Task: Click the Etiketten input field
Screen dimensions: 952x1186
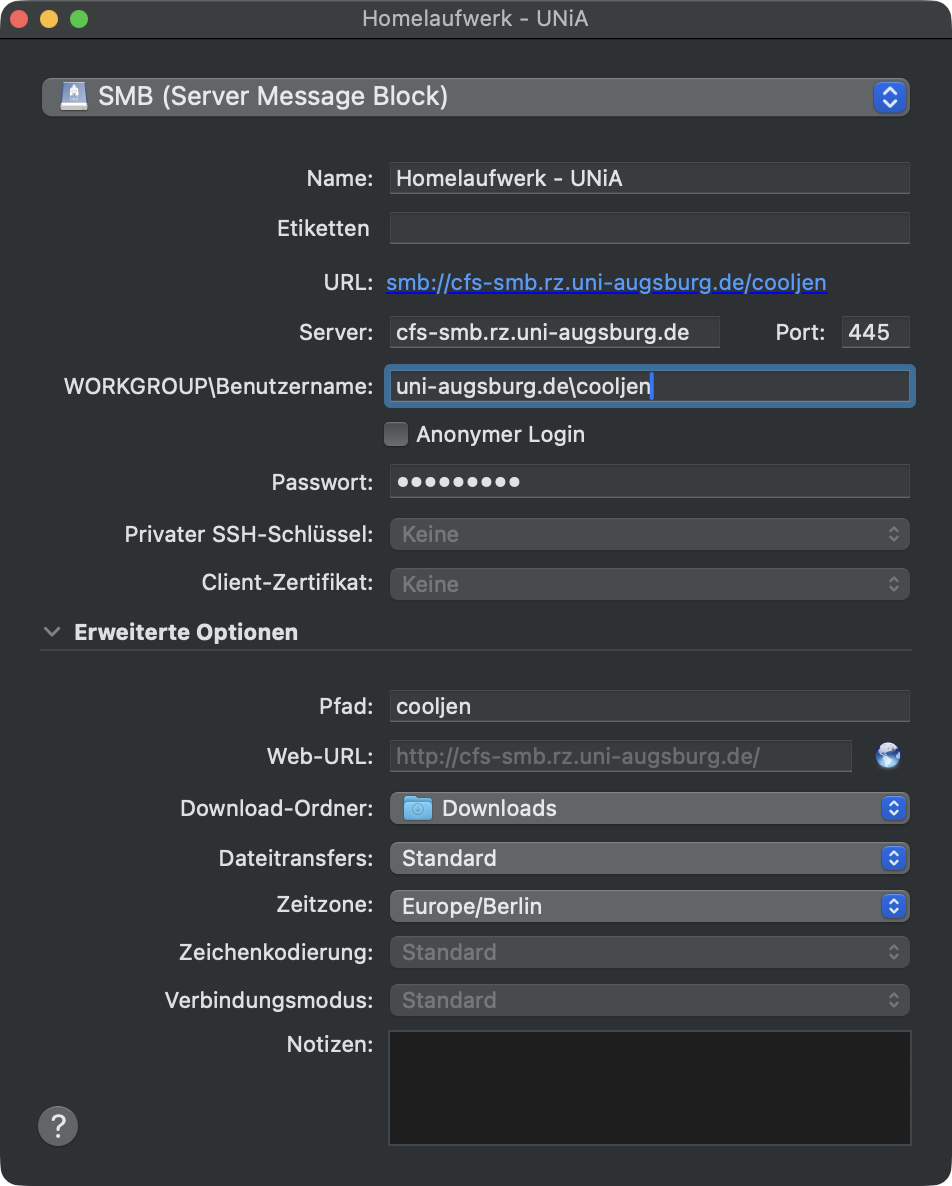Action: coord(648,228)
